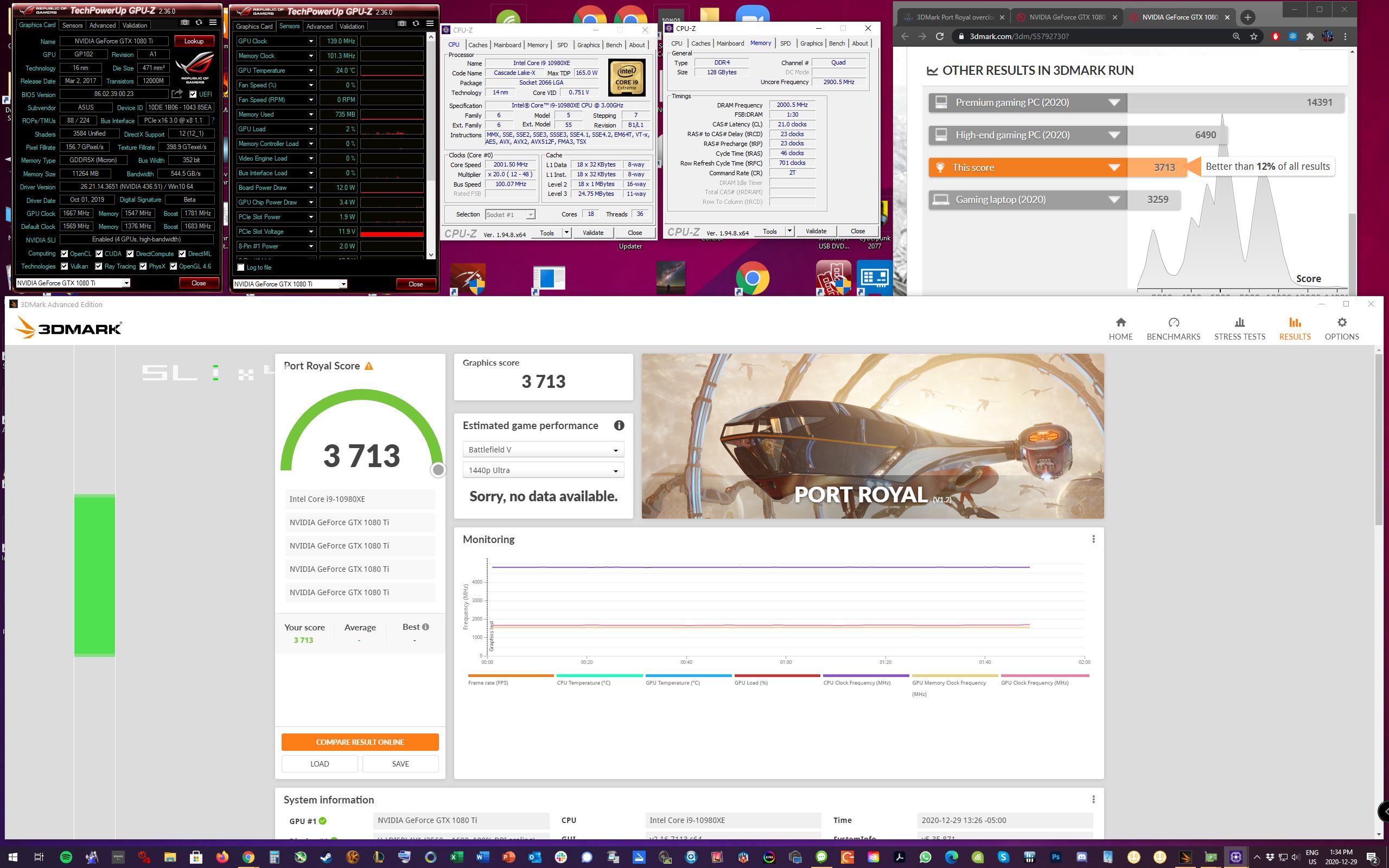
Task: Click LOAD button in 3DMark
Action: [320, 764]
